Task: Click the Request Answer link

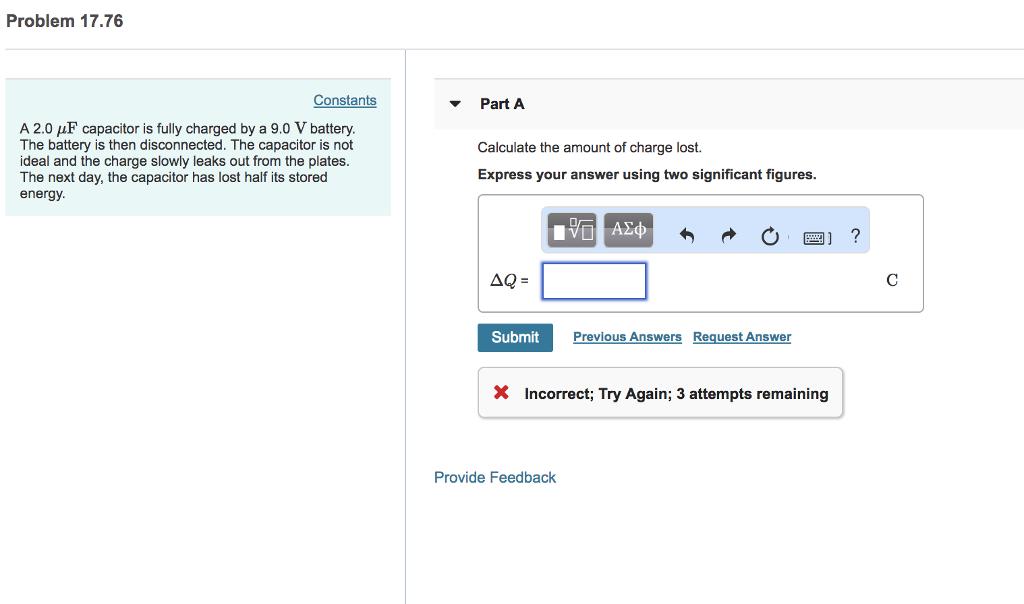Action: [x=742, y=337]
